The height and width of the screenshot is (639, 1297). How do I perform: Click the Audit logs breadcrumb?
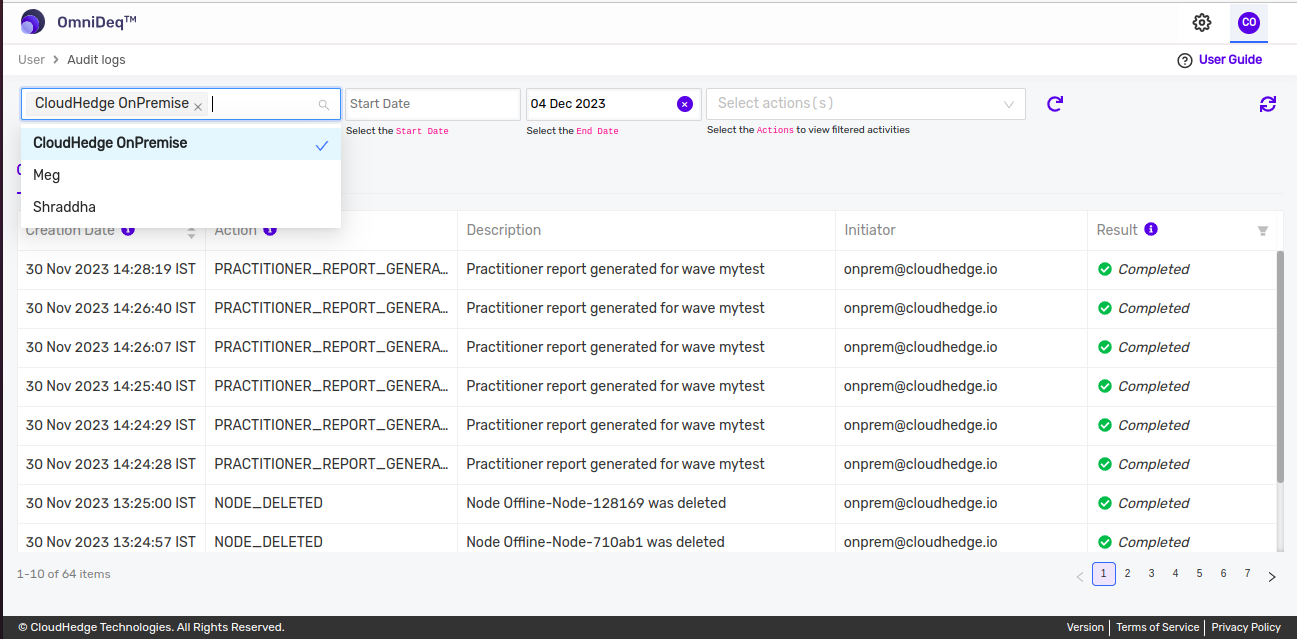[x=96, y=60]
